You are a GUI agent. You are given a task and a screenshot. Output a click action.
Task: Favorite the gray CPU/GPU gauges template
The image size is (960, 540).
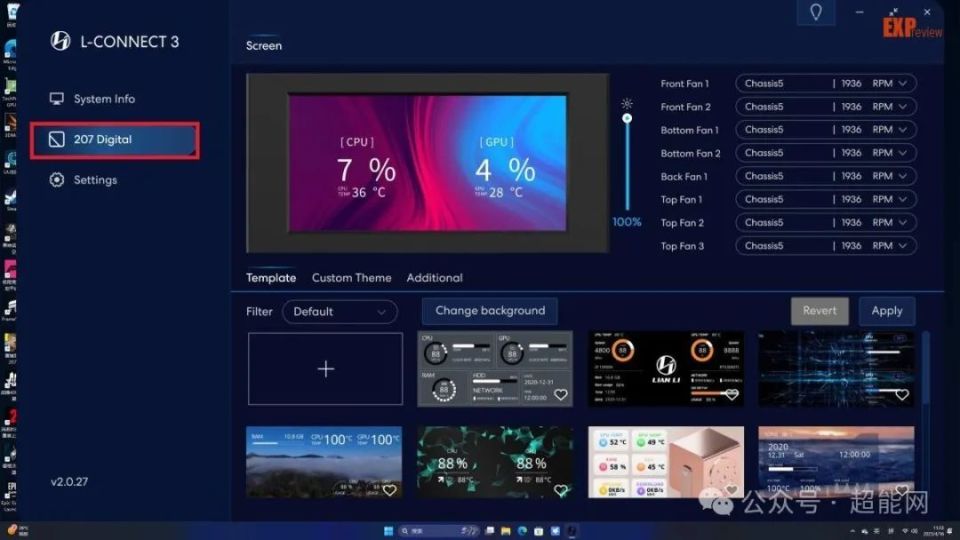point(560,395)
